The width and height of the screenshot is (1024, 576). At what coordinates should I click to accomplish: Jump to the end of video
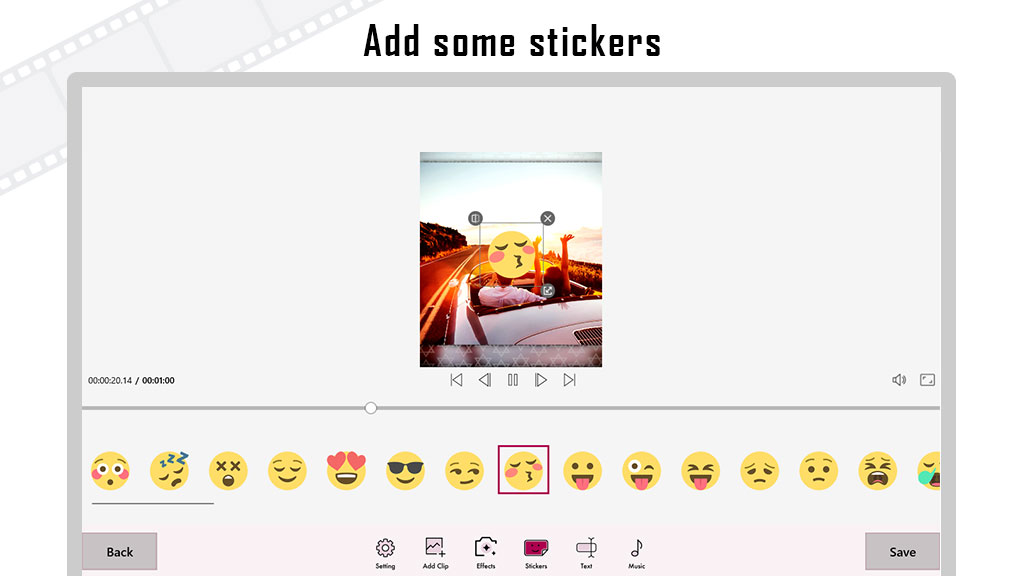click(569, 380)
